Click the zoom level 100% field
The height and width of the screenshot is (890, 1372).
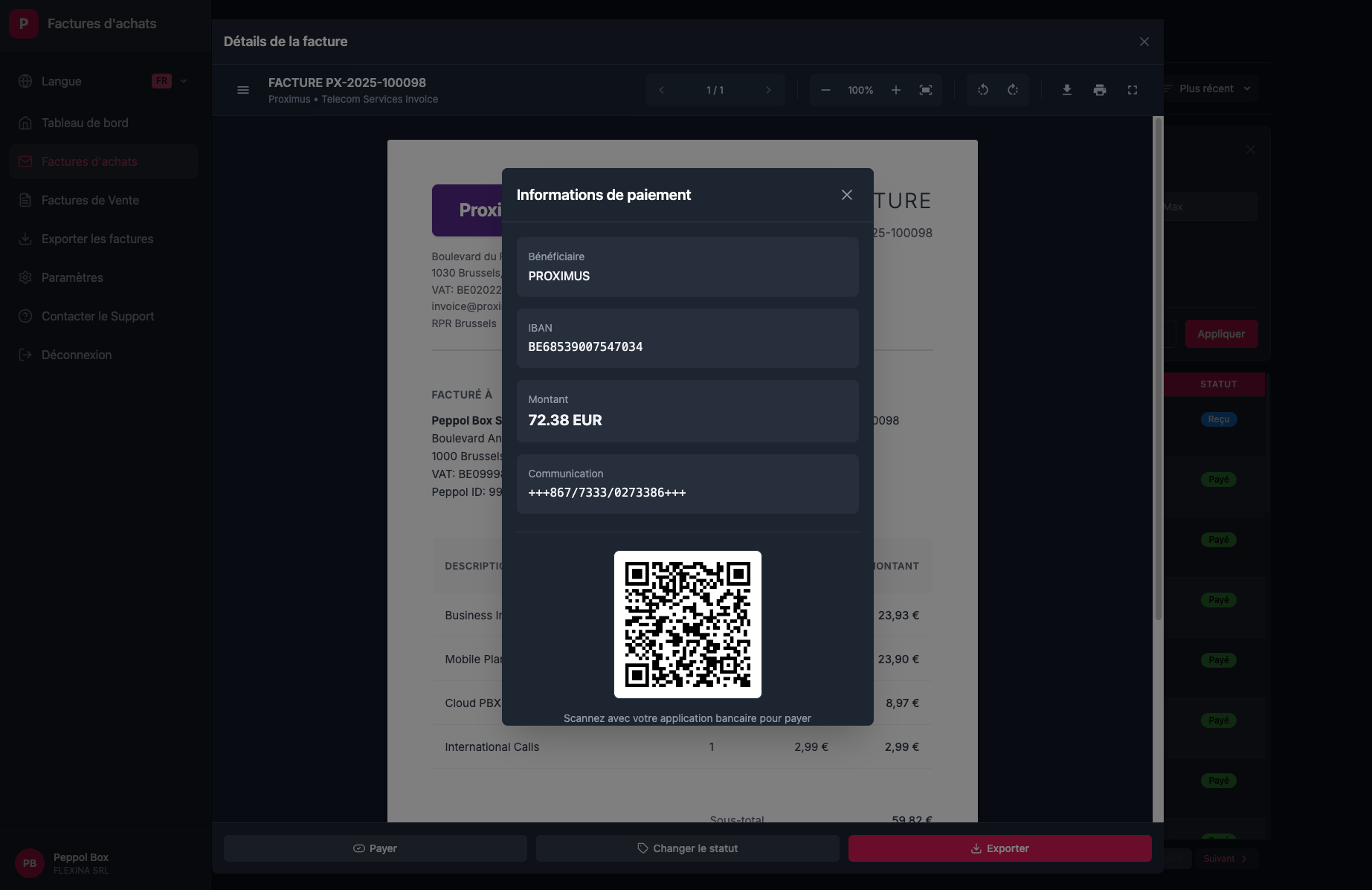pos(860,90)
